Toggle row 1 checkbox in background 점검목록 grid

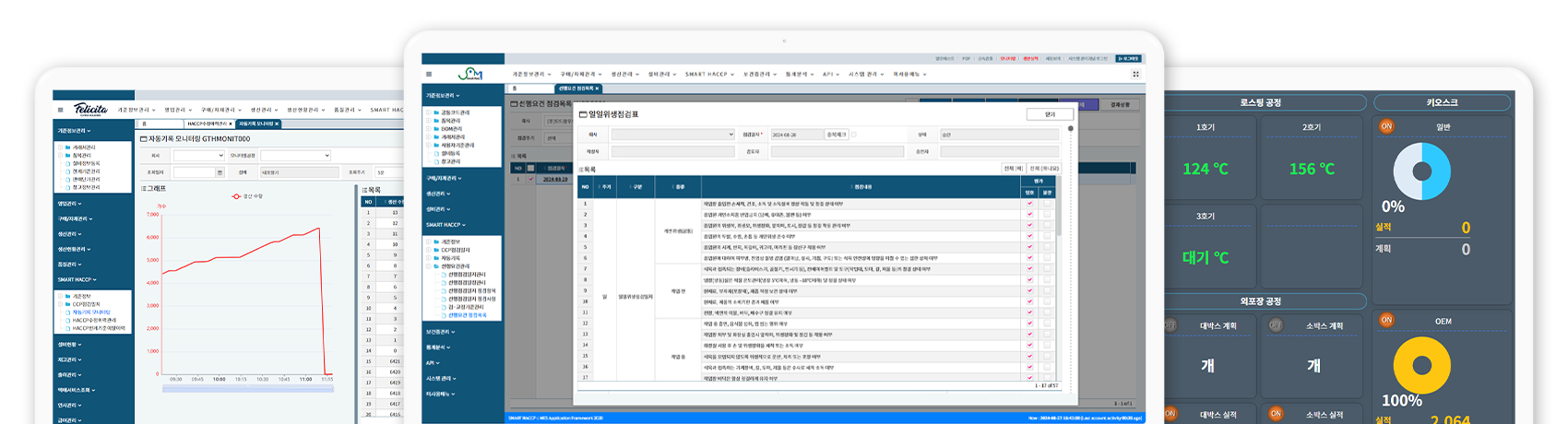tap(530, 180)
